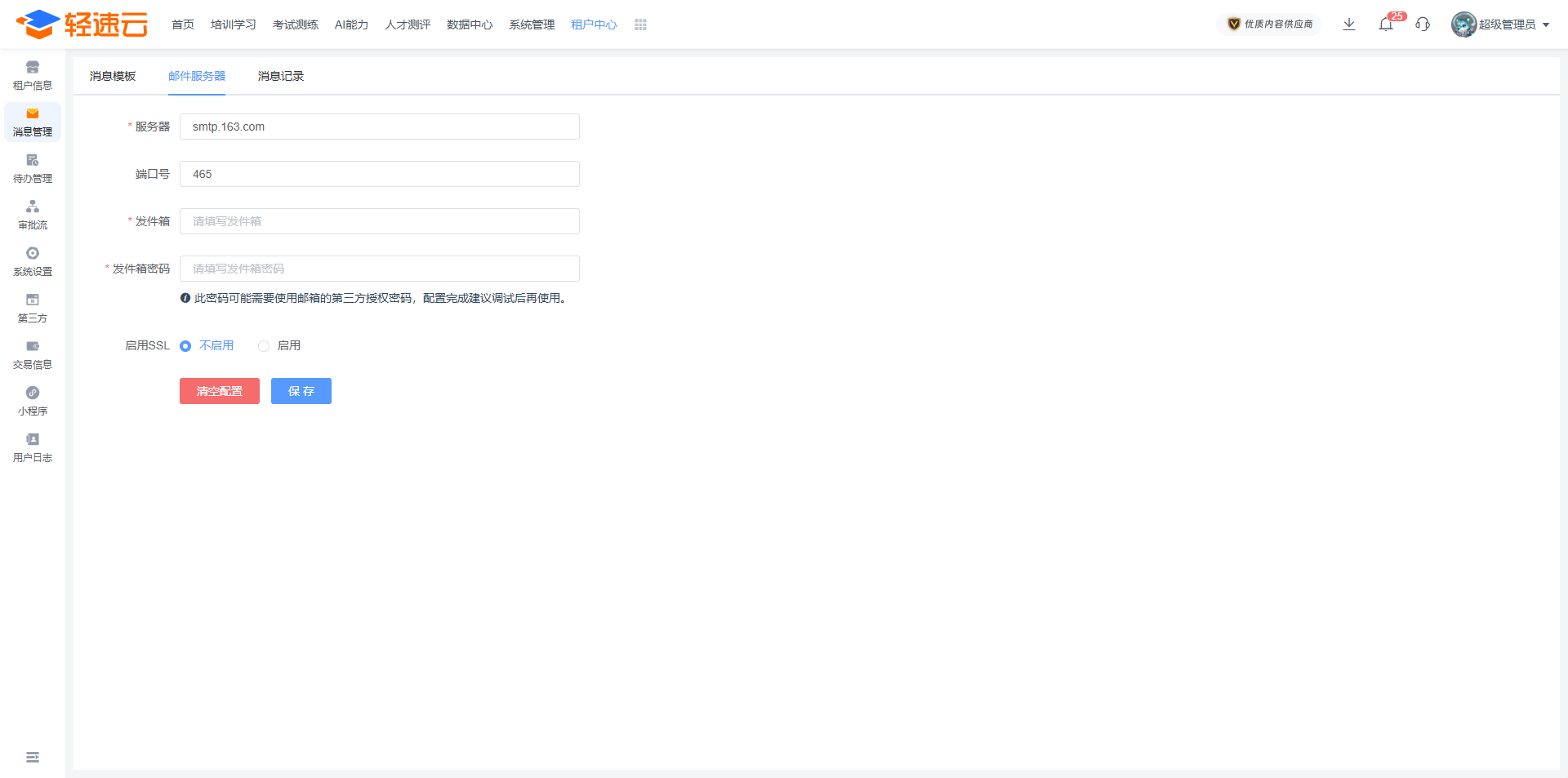
Task: Click the 保存 button
Action: (x=301, y=391)
